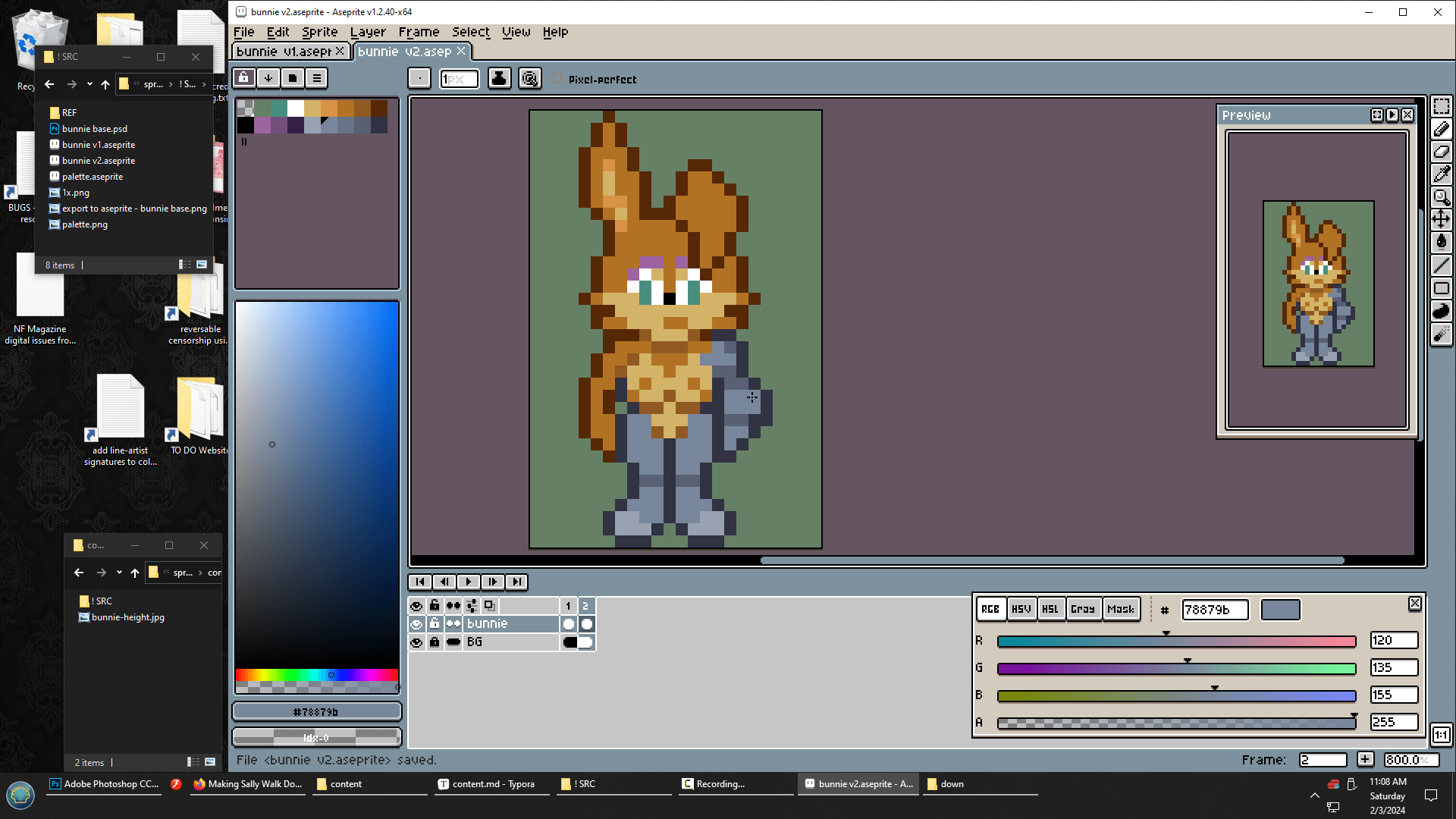The height and width of the screenshot is (819, 1456).
Task: Hide the bunnie layer with eye icon
Action: click(x=416, y=624)
